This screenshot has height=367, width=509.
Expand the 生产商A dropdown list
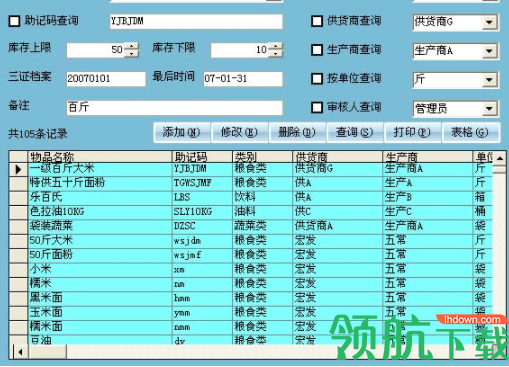point(489,51)
